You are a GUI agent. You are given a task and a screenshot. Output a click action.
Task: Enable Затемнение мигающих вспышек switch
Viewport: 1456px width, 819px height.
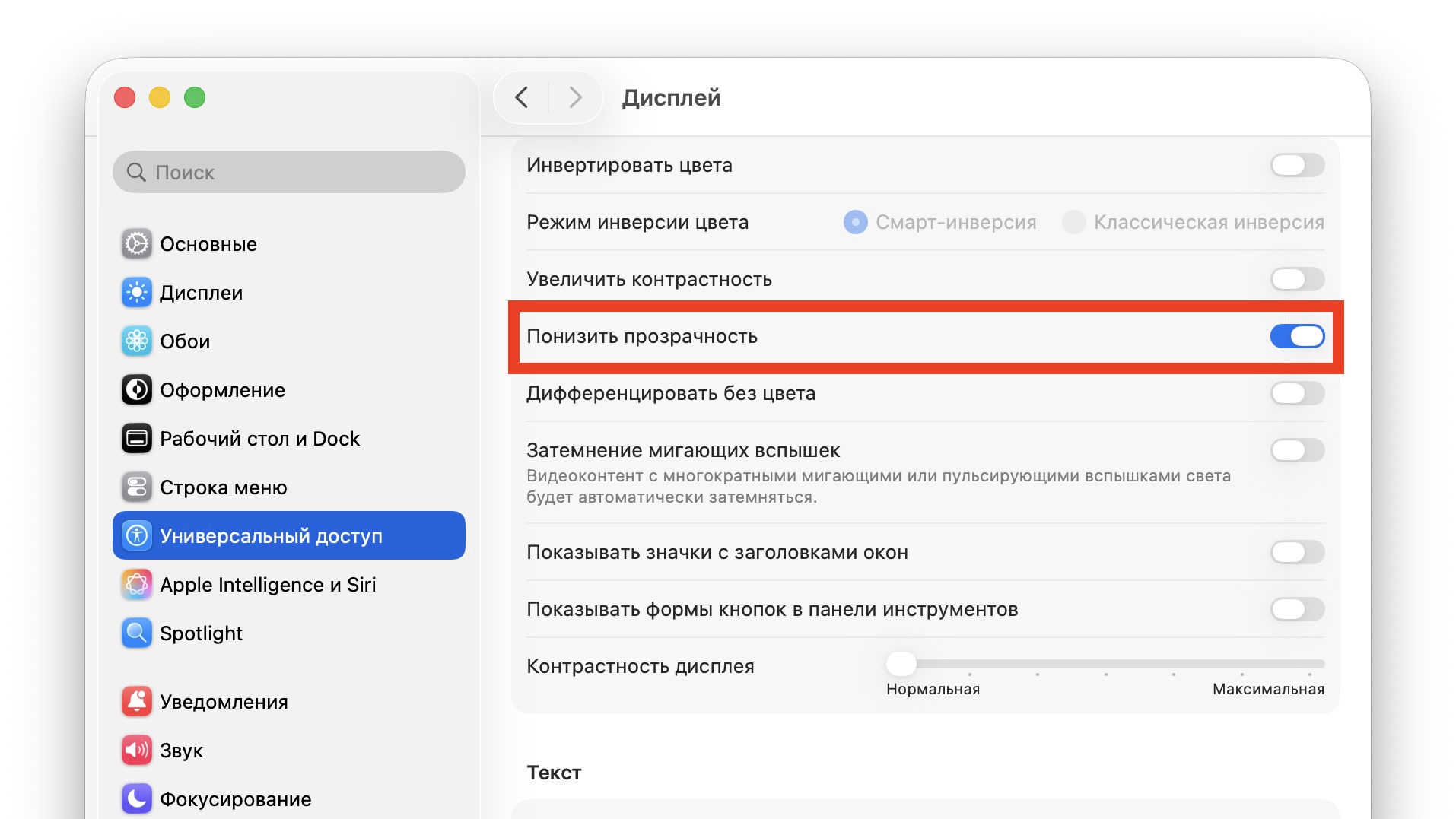1298,450
